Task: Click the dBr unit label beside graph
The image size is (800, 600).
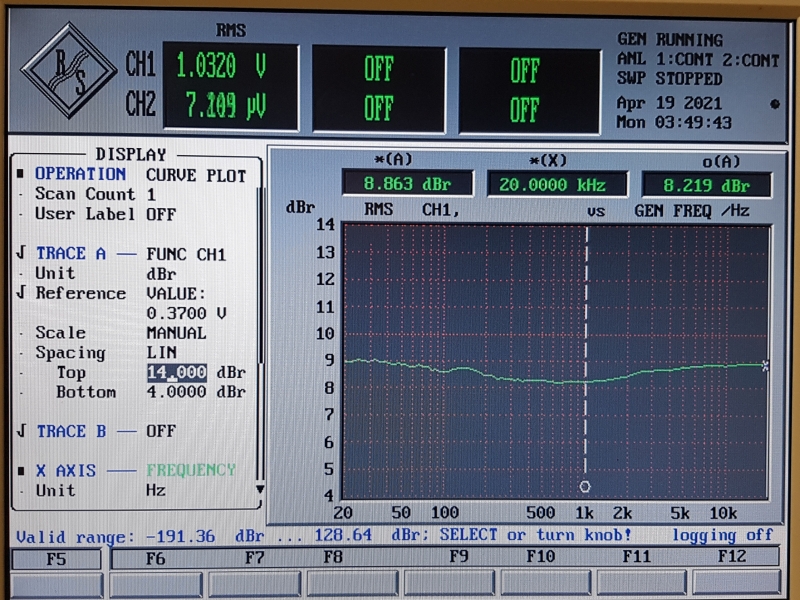Action: (x=301, y=207)
